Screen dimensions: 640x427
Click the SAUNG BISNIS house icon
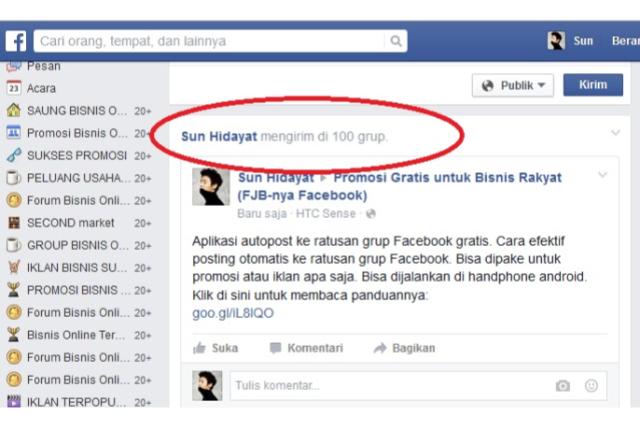coord(13,110)
